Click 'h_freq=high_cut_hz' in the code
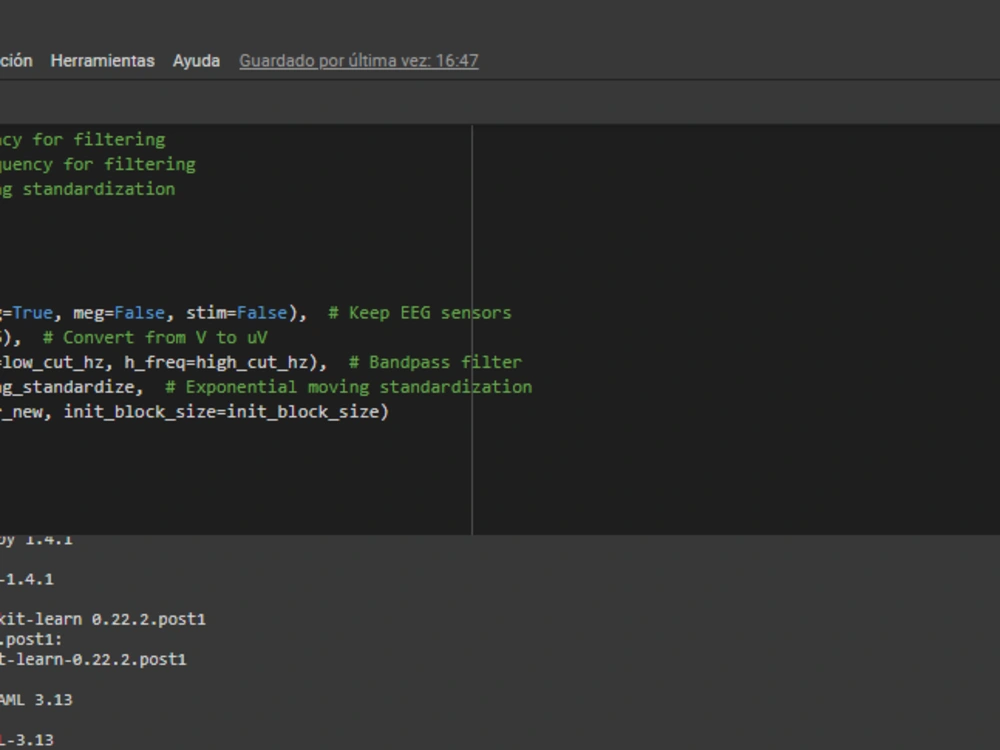This screenshot has height=750, width=1000. tap(216, 362)
